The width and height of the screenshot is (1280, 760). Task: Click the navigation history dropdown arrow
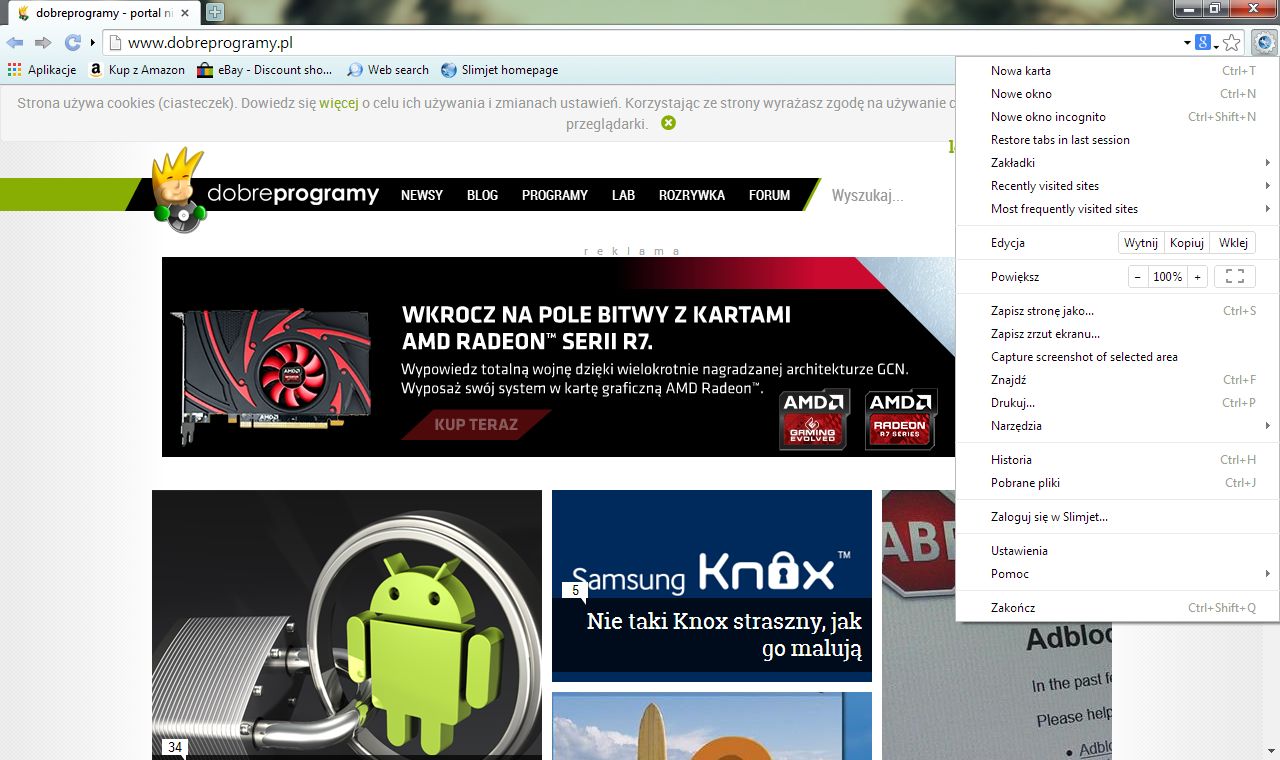(x=93, y=43)
